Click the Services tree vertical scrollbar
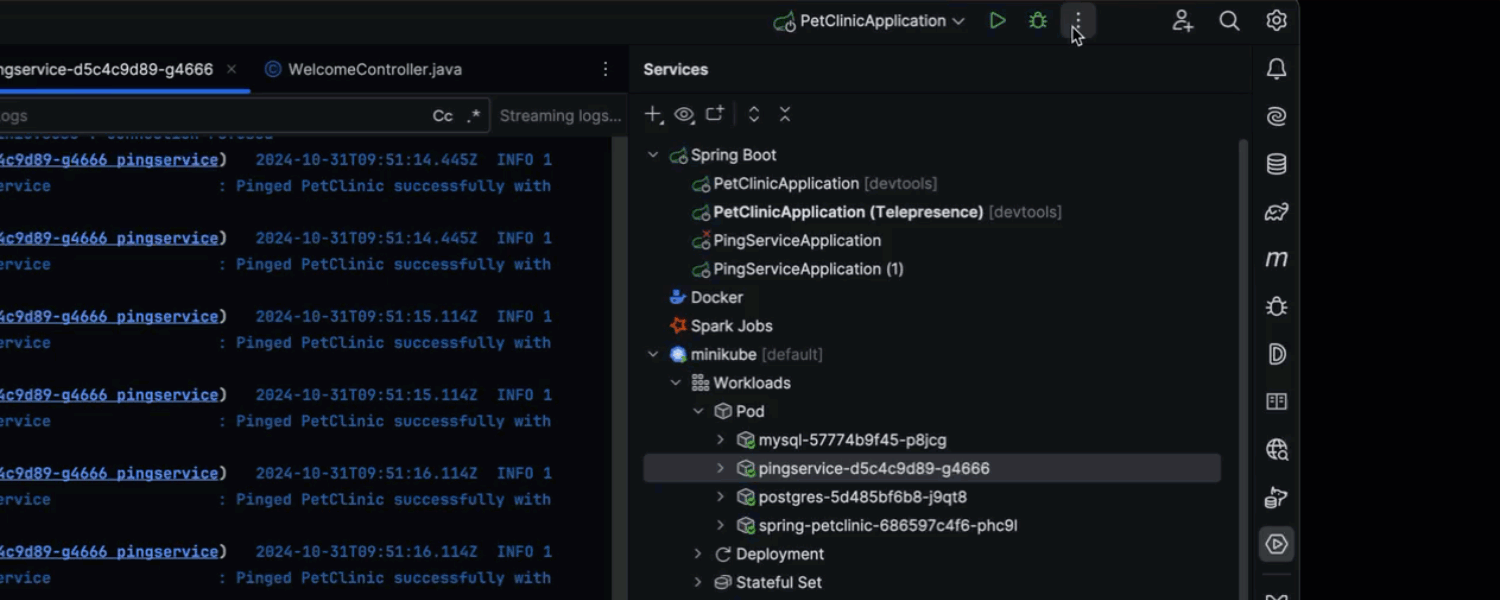Screen dimensions: 1500x600 pyautogui.click(x=1243, y=370)
